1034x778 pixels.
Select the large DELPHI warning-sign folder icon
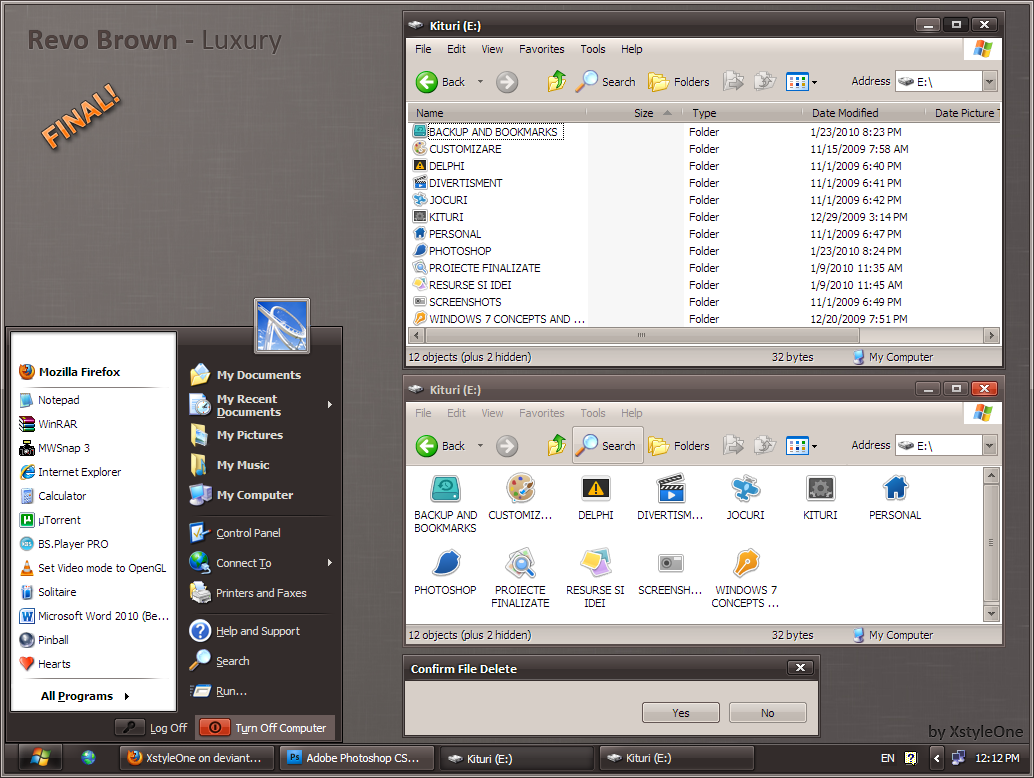pos(595,489)
